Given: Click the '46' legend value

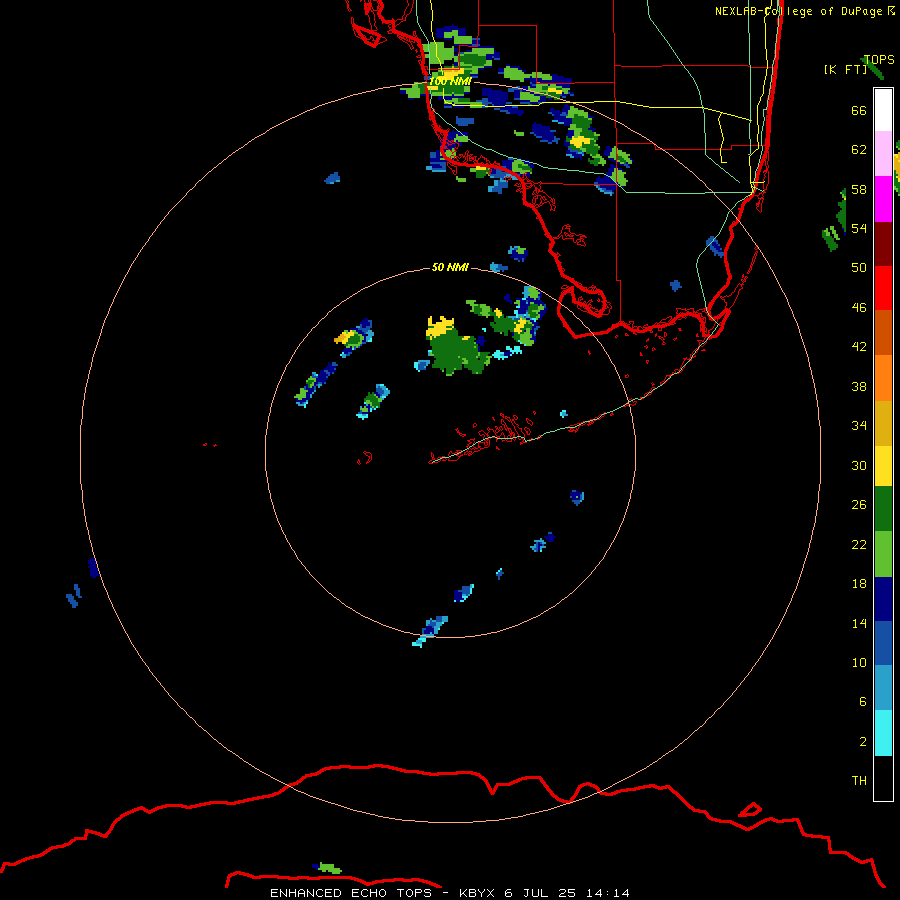Looking at the screenshot, I should [x=859, y=308].
